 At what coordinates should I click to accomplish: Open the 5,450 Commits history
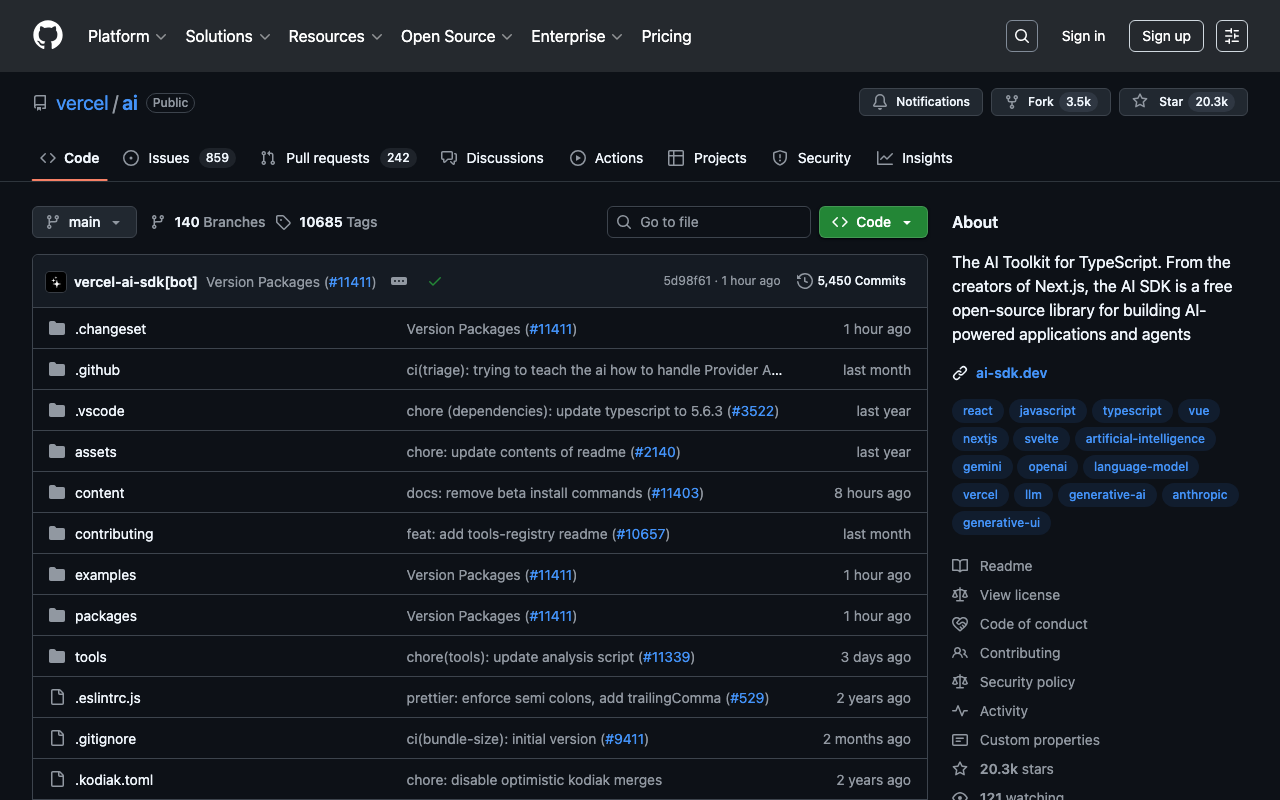pos(851,281)
